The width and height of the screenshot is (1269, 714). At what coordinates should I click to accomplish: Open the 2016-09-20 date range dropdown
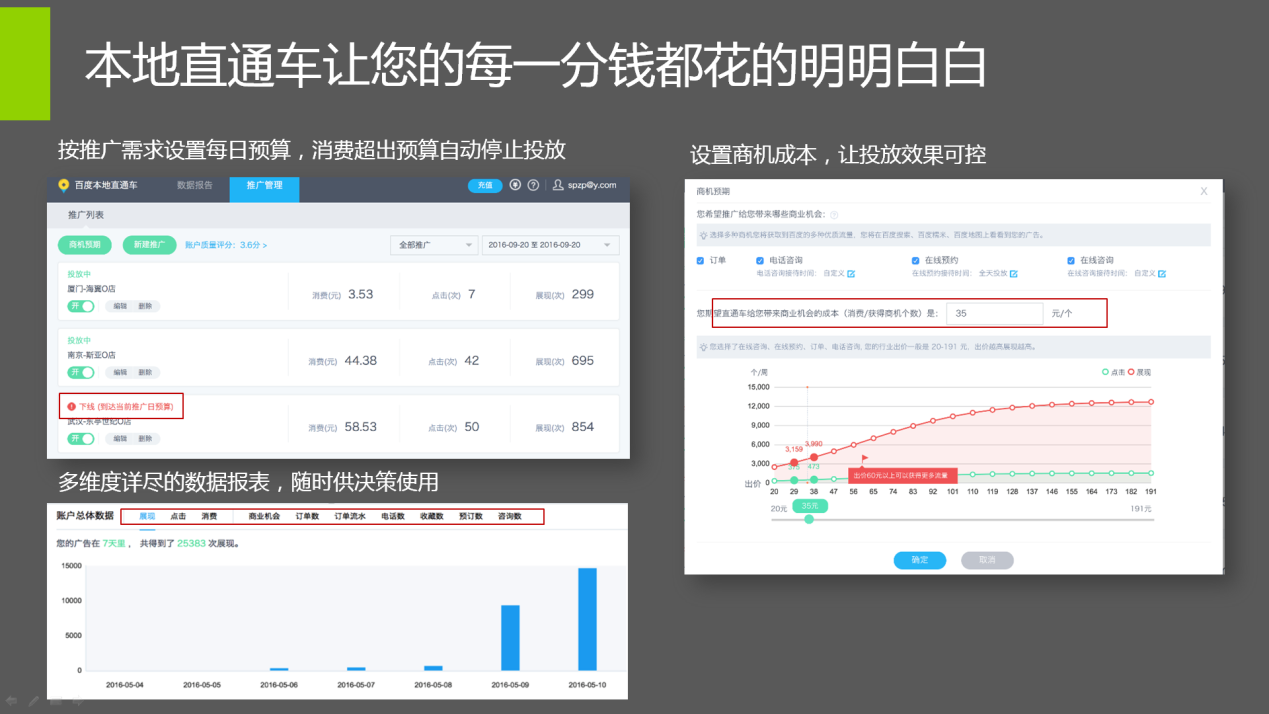tap(550, 245)
